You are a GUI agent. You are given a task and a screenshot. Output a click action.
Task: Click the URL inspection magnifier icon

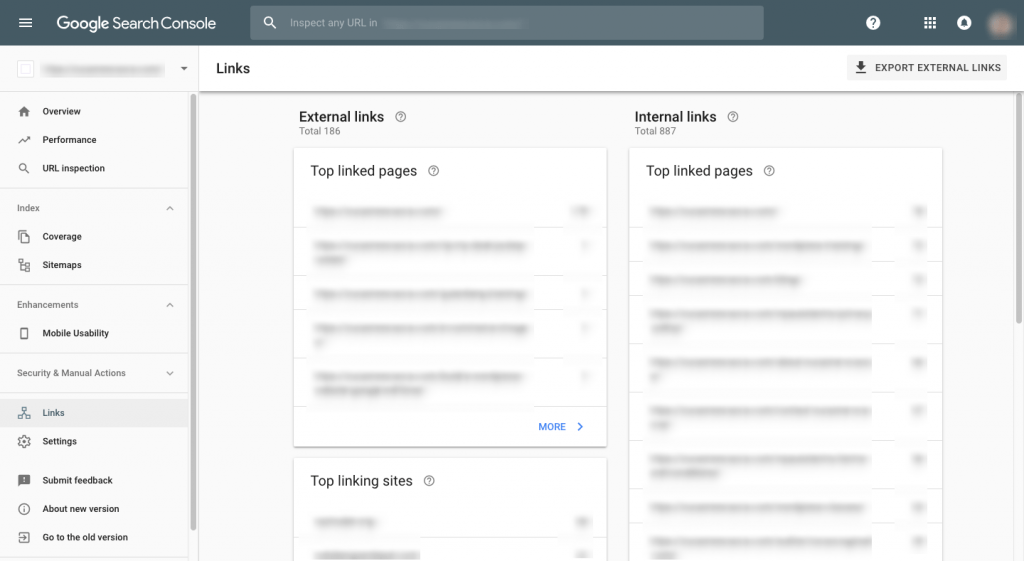pos(24,168)
